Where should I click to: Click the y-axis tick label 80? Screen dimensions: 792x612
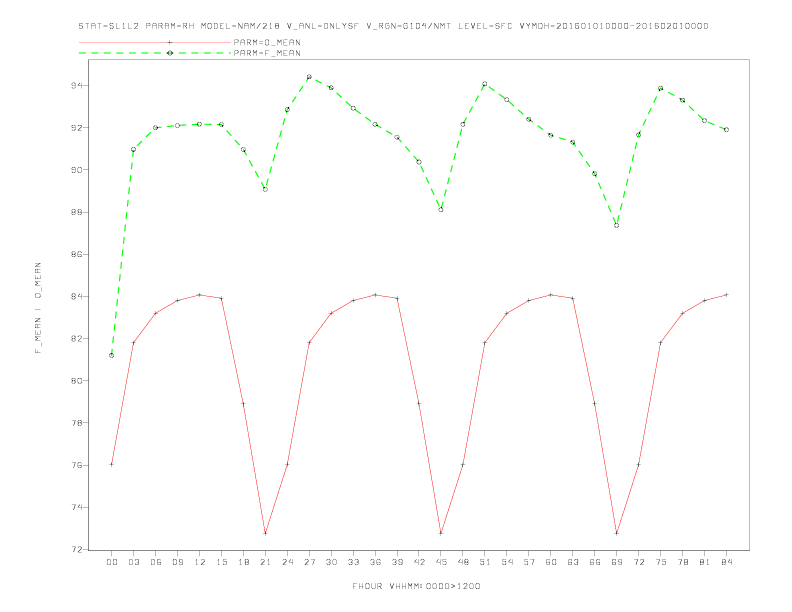click(77, 381)
